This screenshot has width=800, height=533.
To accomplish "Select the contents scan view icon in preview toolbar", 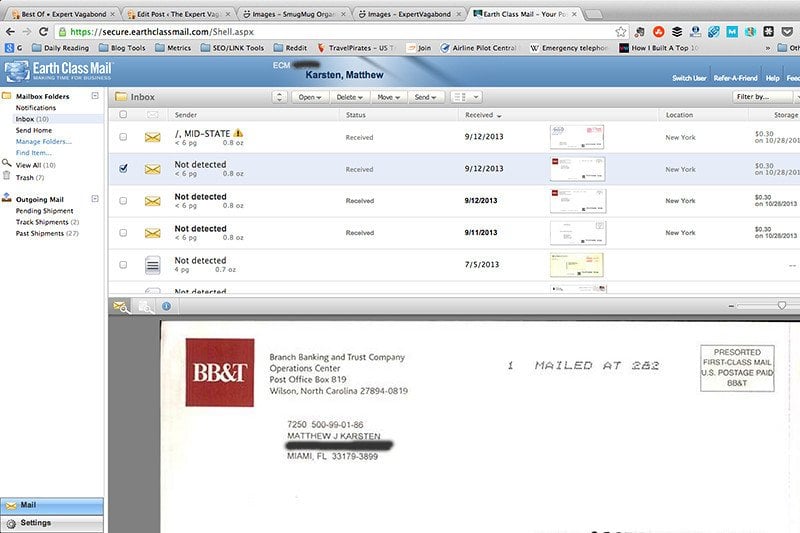I will [146, 307].
